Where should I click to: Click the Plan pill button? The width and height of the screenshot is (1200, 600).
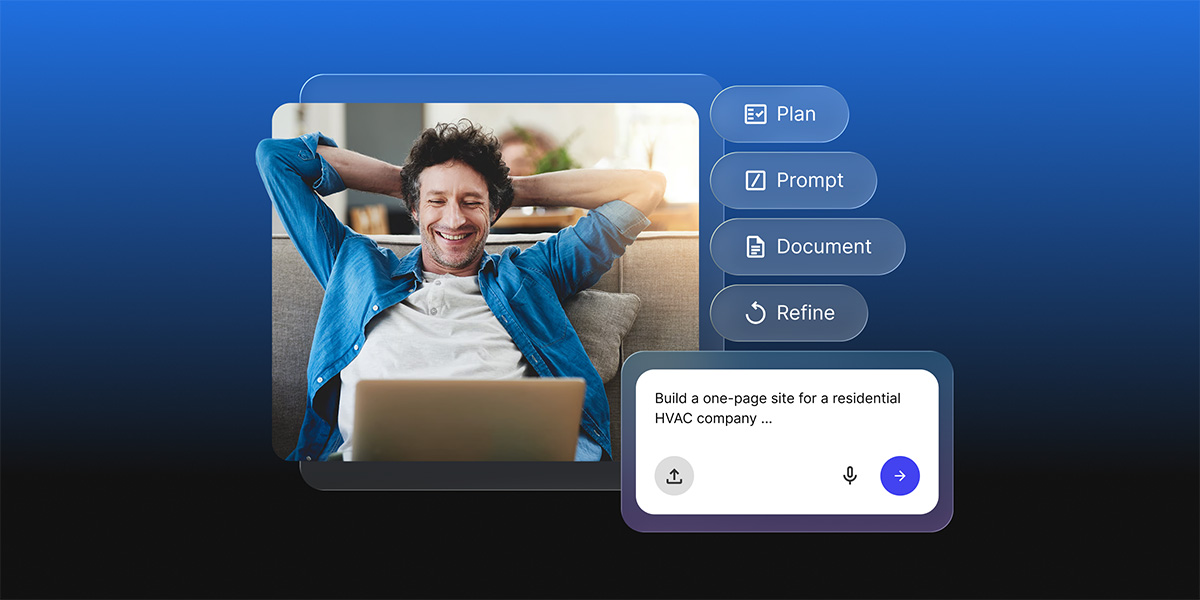point(779,114)
